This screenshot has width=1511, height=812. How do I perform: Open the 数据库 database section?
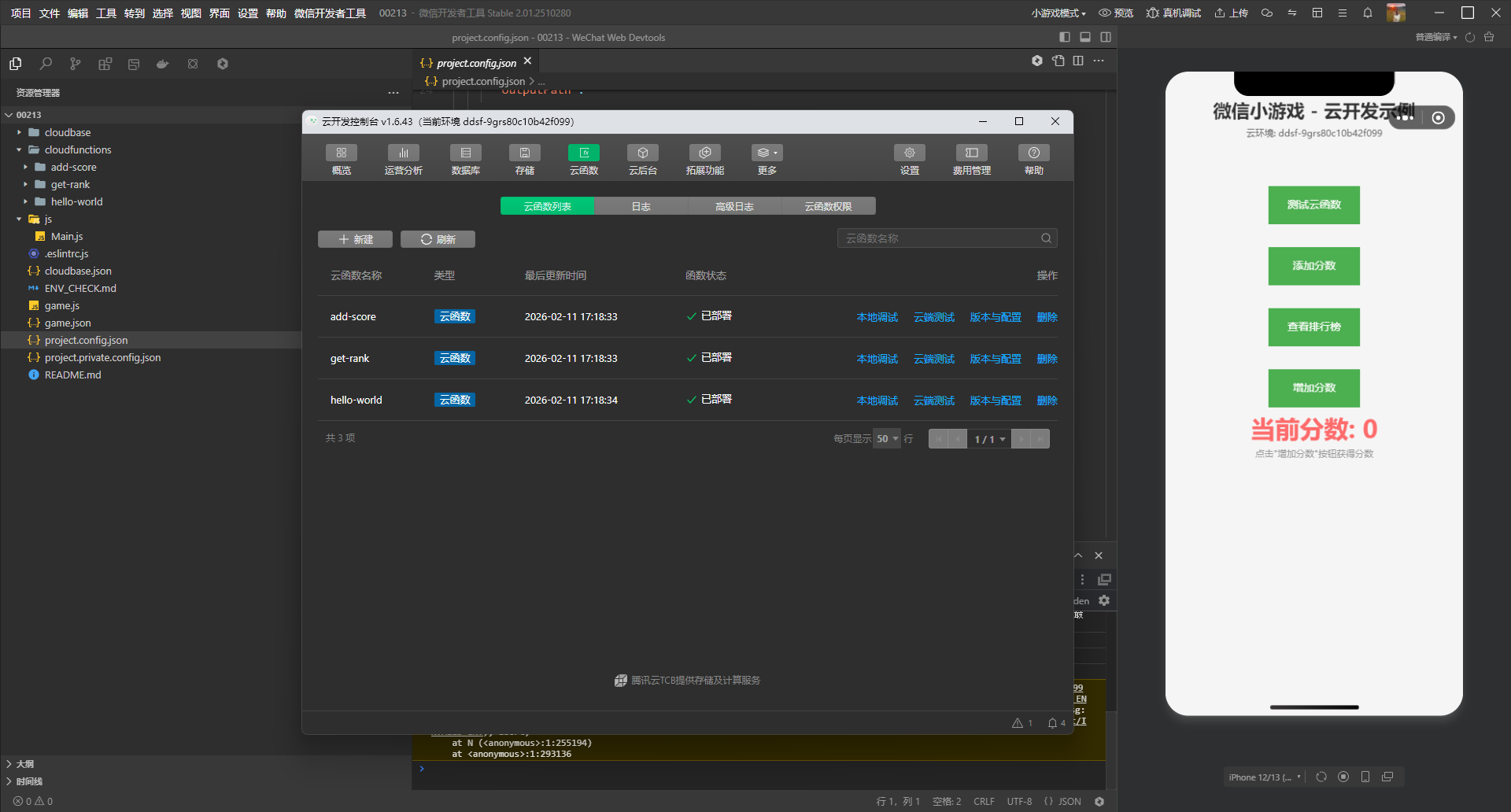click(466, 160)
